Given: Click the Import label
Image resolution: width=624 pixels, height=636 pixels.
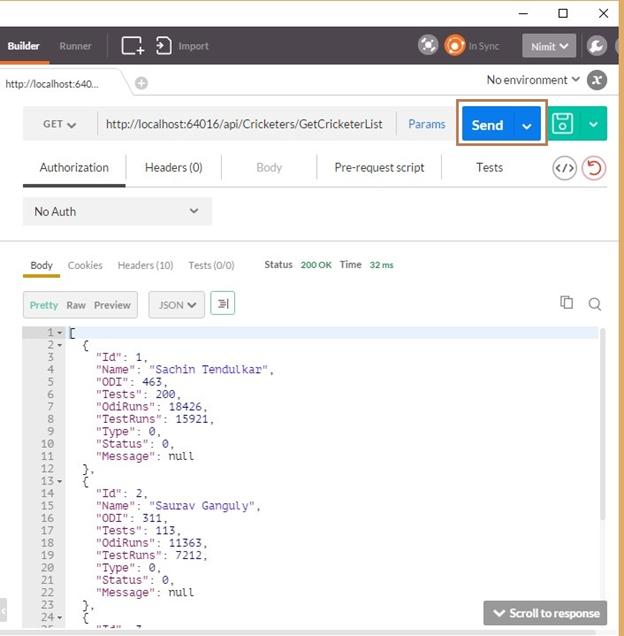Looking at the screenshot, I should pyautogui.click(x=194, y=46).
